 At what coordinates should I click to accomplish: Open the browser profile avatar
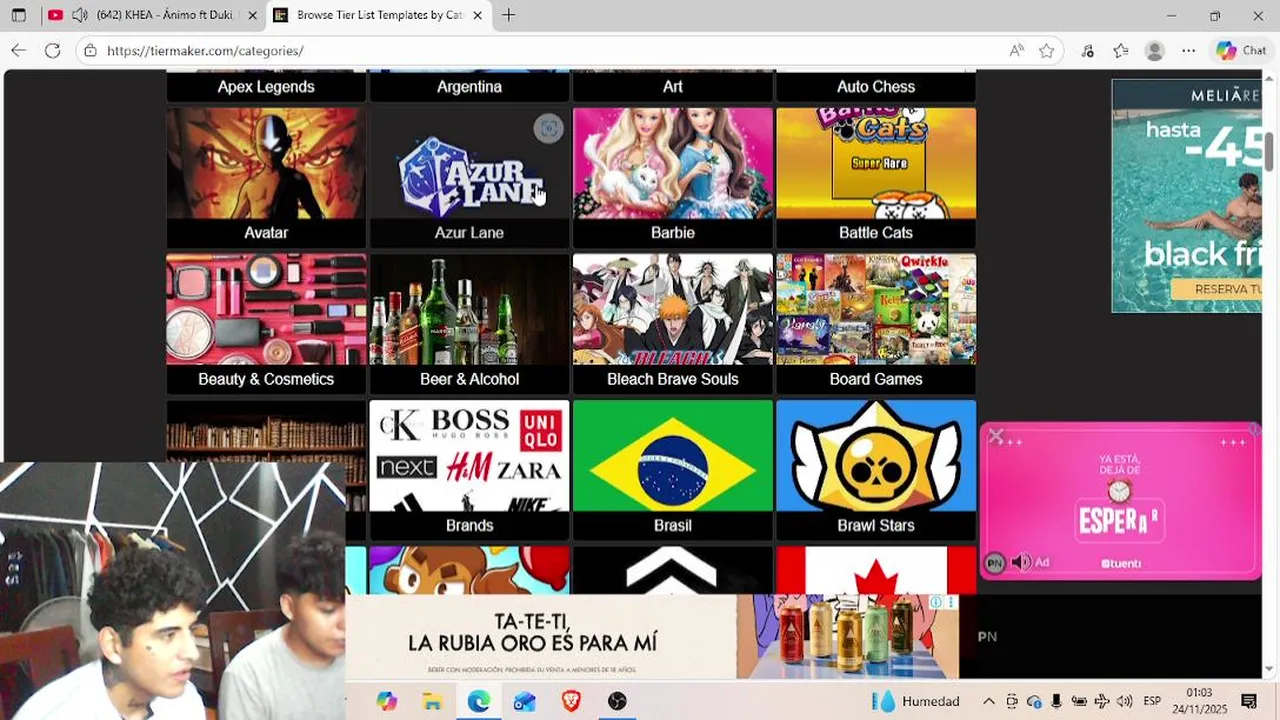[1155, 50]
